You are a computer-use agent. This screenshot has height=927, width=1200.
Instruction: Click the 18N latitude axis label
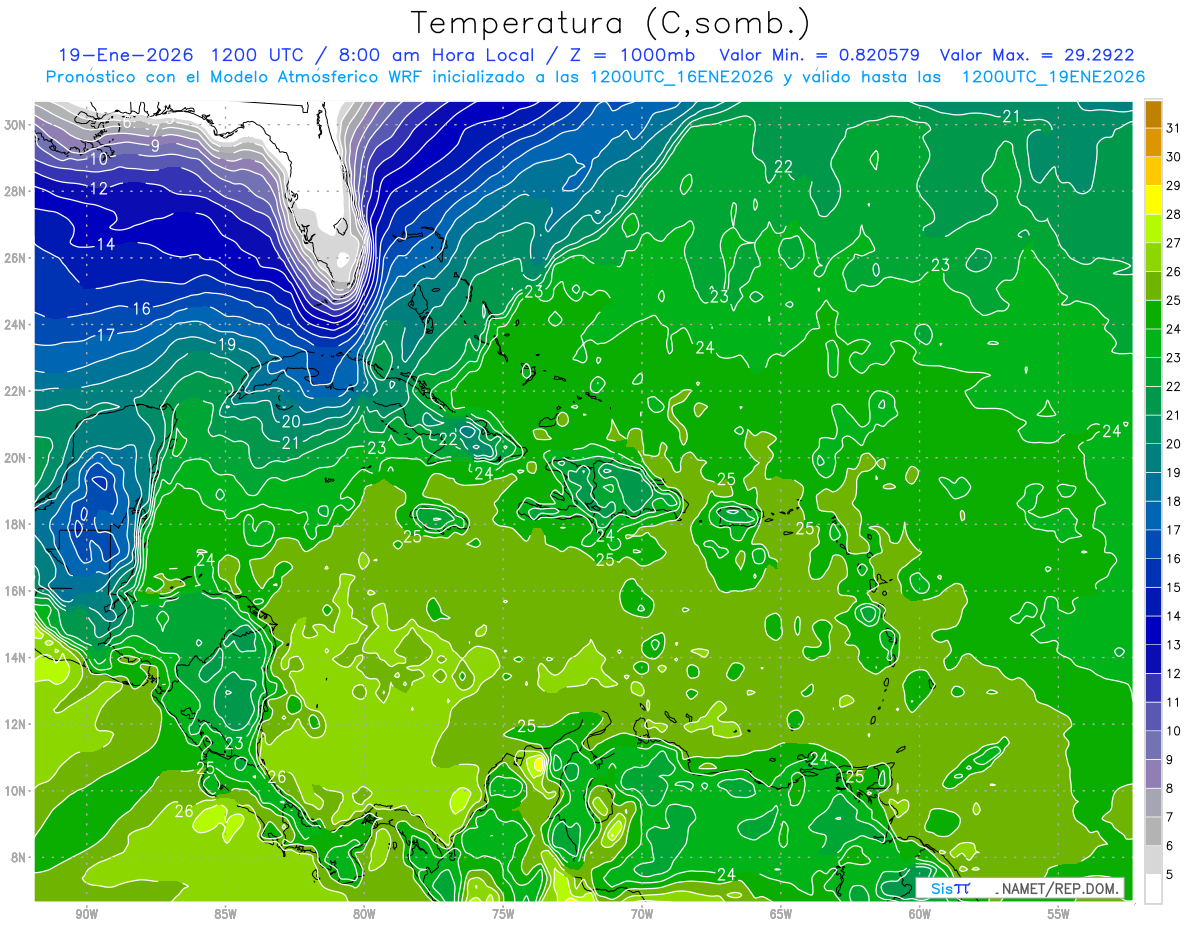coord(15,524)
